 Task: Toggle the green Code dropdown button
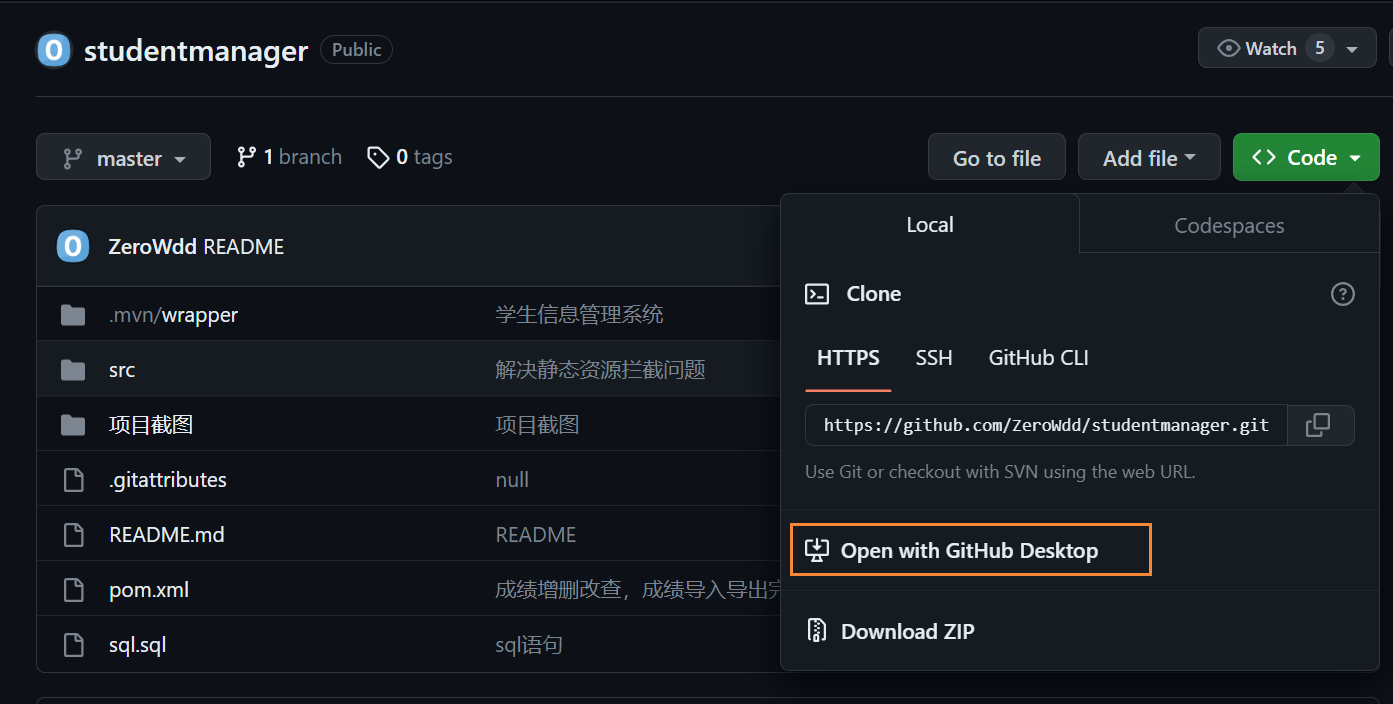[1306, 157]
